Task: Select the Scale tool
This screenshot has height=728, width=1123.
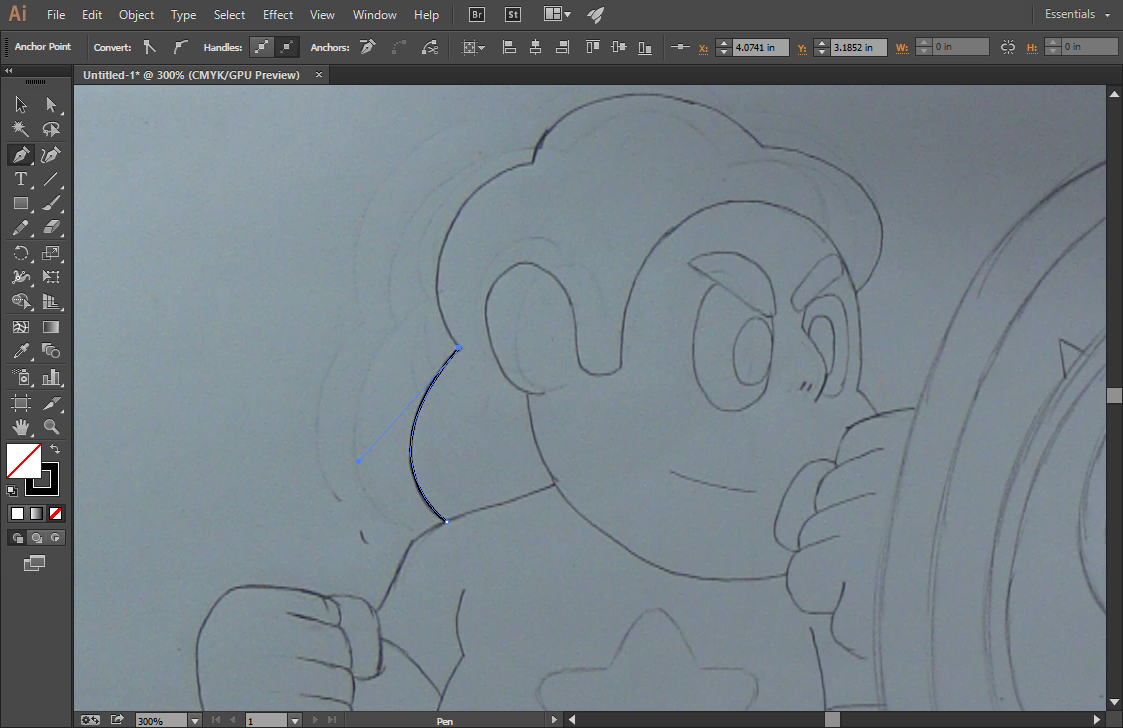Action: click(51, 253)
